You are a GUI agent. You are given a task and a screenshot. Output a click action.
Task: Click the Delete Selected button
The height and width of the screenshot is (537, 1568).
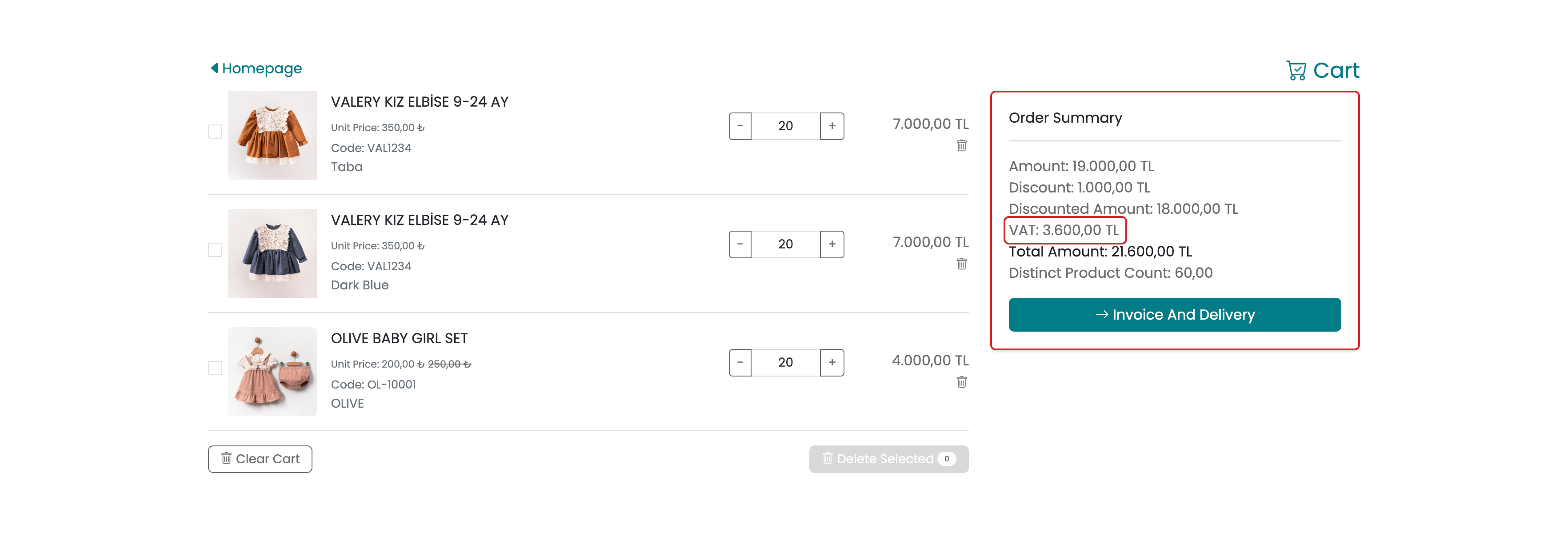pyautogui.click(x=888, y=459)
